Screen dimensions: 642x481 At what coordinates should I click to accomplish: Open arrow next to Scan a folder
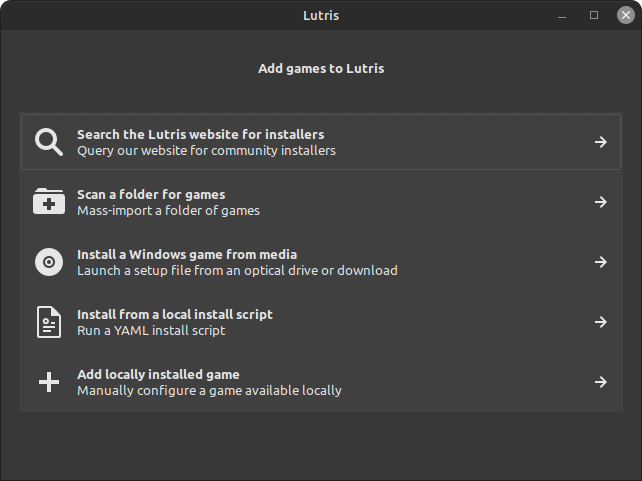tap(601, 202)
